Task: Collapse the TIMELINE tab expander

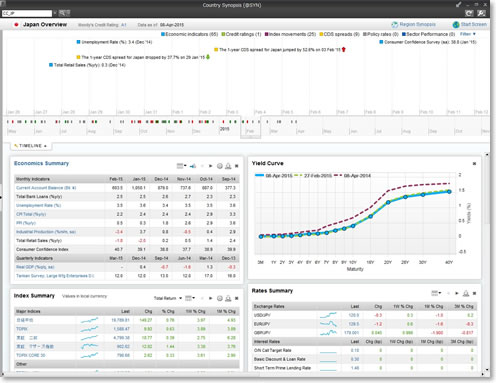Action: [30, 146]
